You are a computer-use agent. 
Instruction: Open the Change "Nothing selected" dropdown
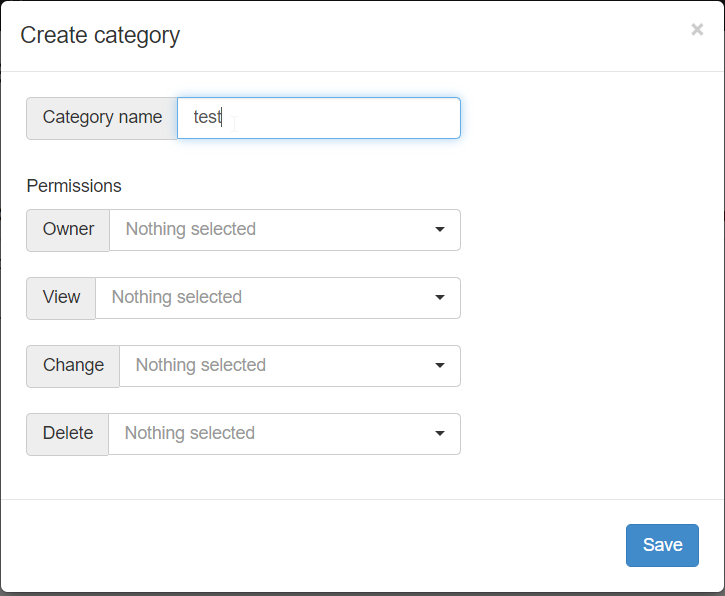click(275, 366)
